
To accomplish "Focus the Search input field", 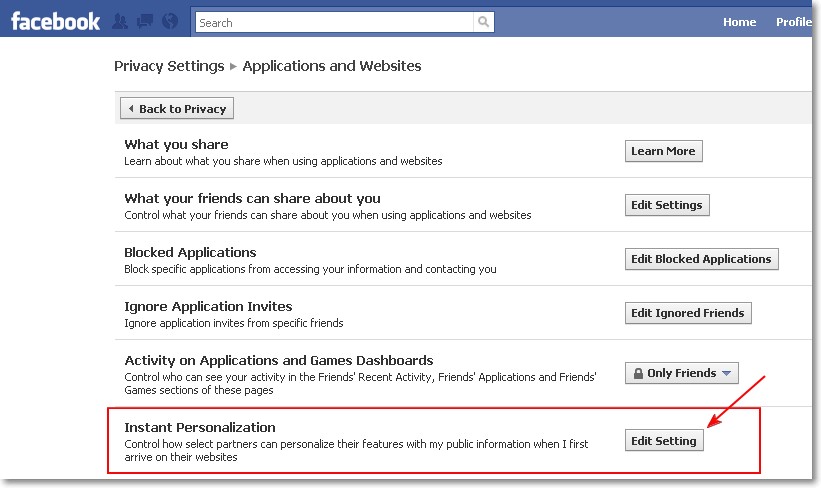I will coord(335,23).
